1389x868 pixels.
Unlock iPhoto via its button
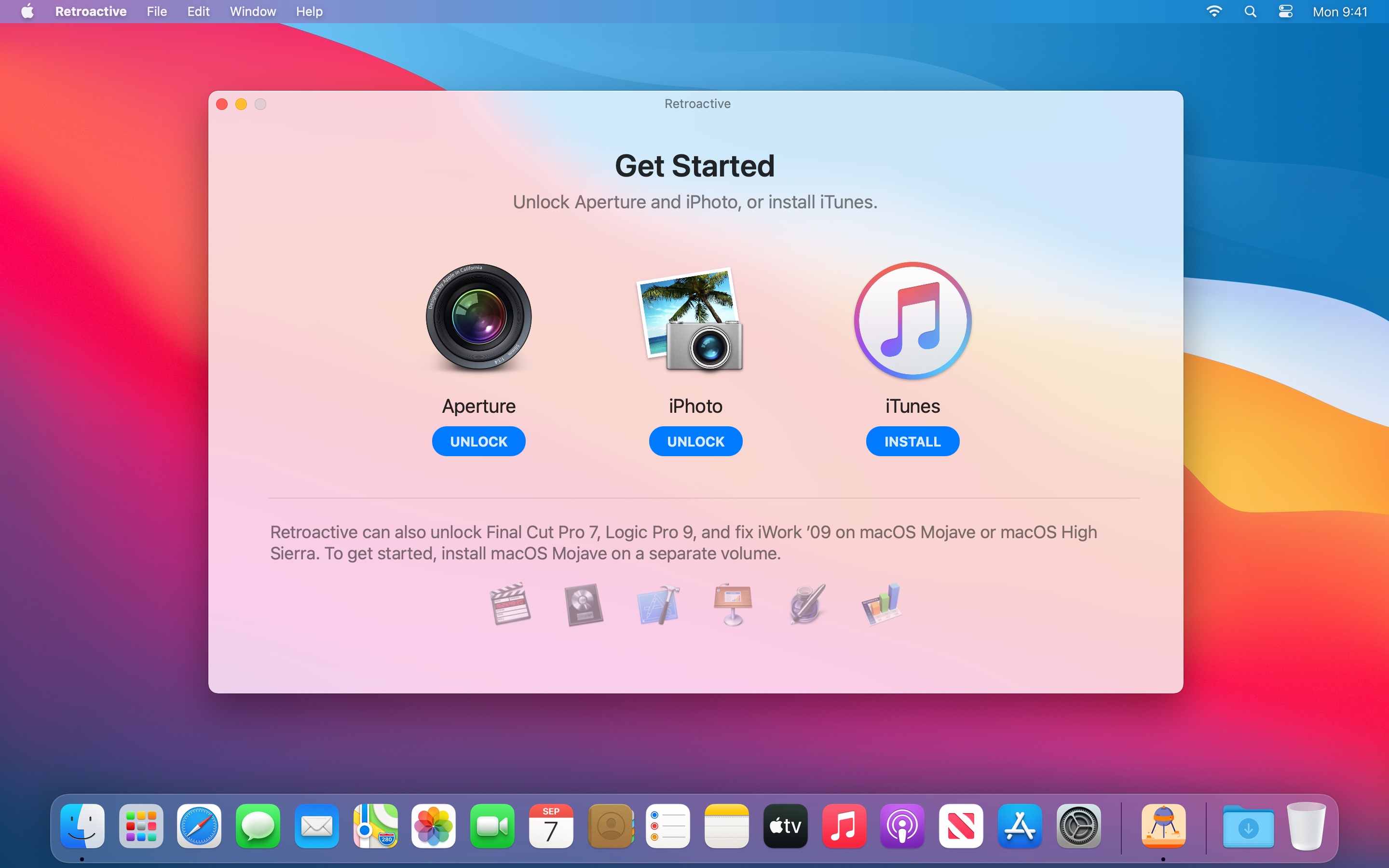[x=695, y=441]
